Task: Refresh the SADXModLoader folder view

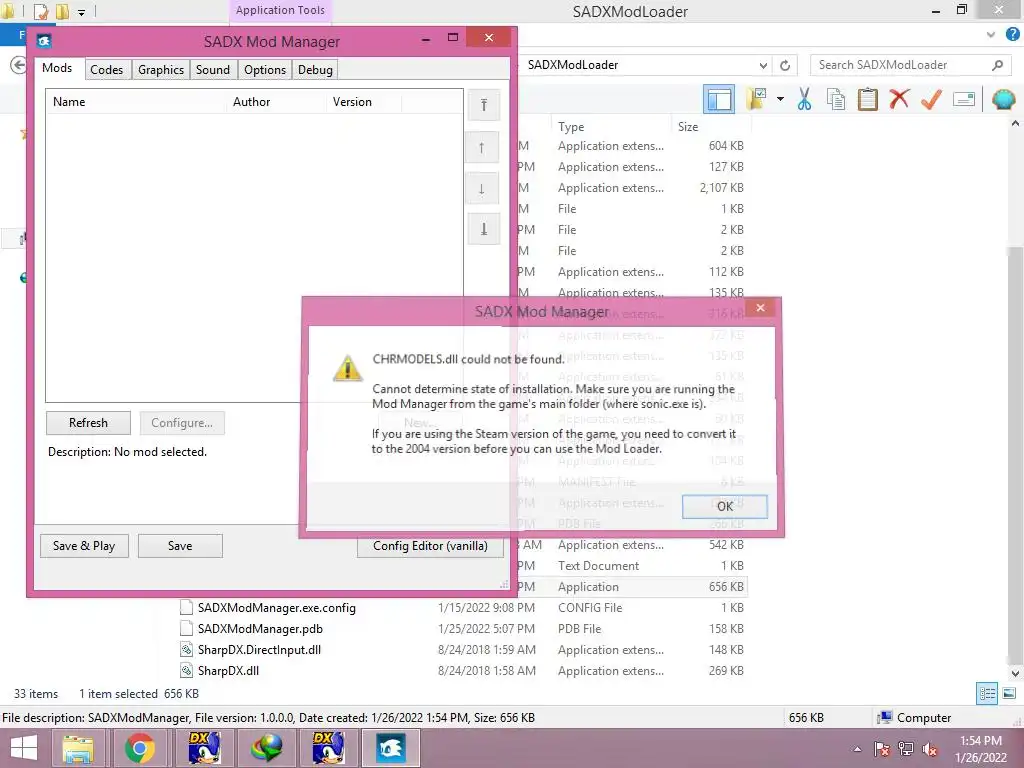Action: pyautogui.click(x=785, y=65)
